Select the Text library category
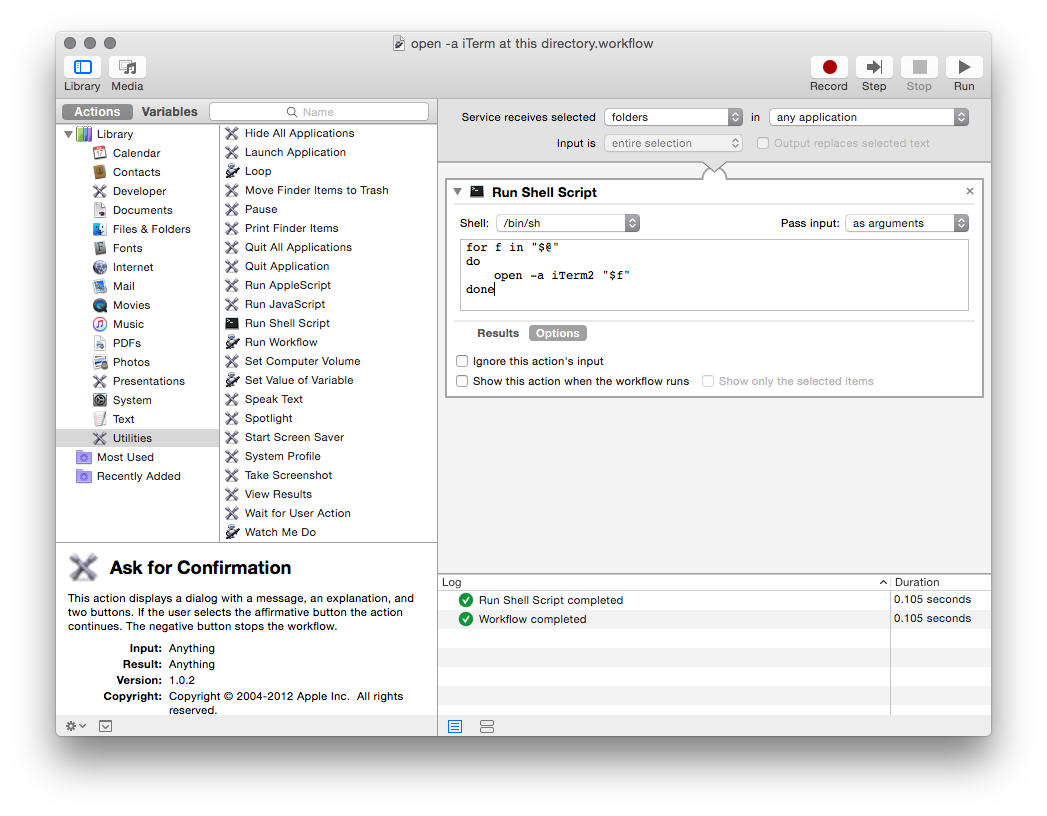Viewport: 1047px width, 816px height. point(124,419)
